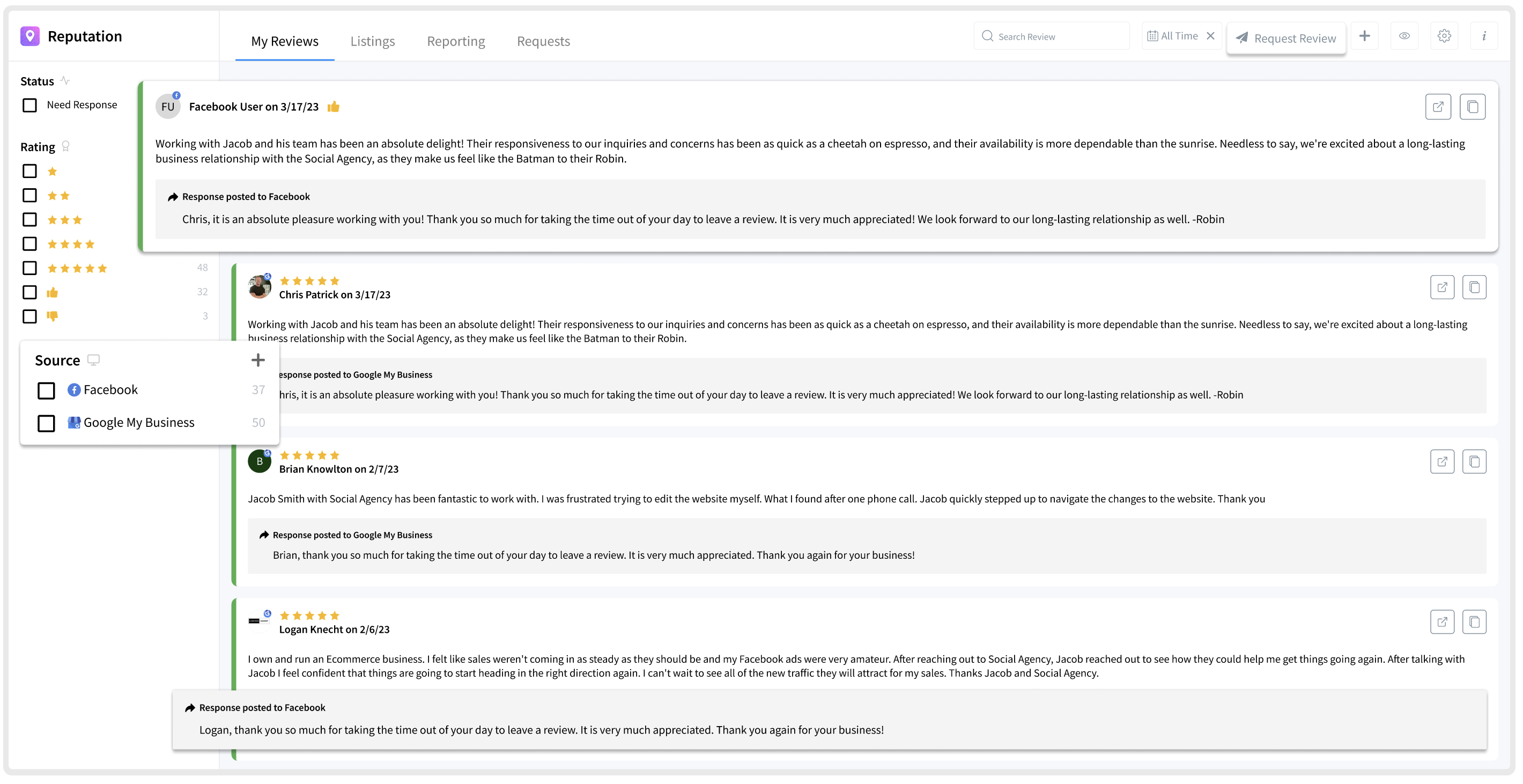Click reply arrow icon on first Facebook response
The image size is (1523, 784).
(173, 197)
